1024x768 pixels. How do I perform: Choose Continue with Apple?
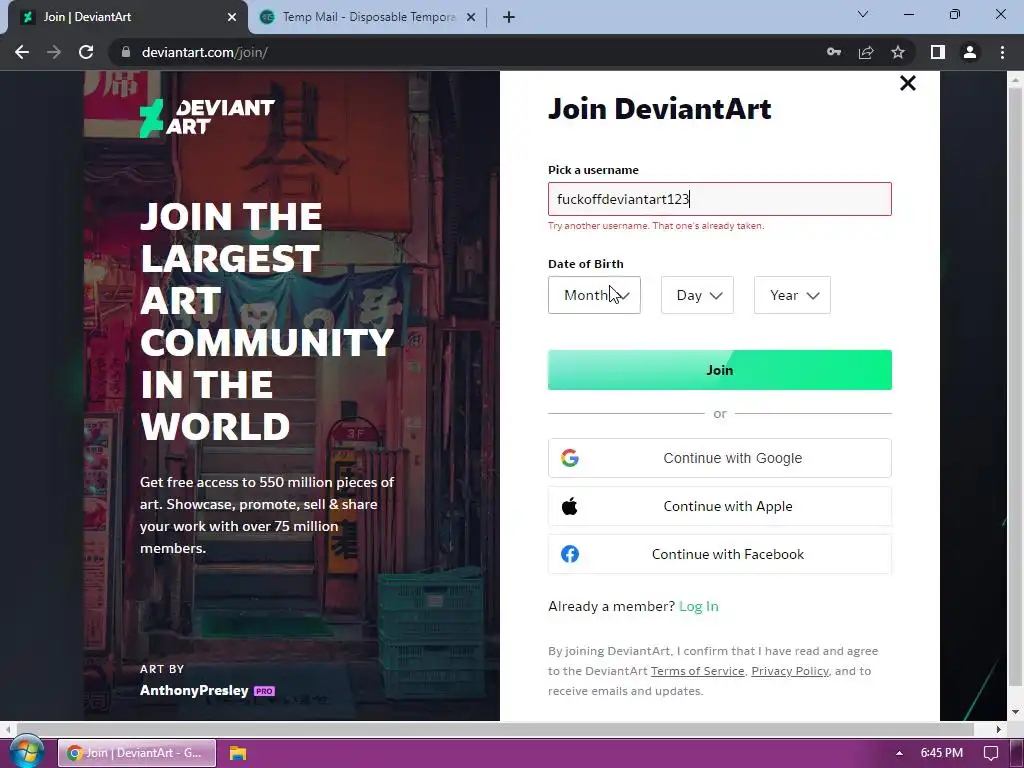[720, 506]
